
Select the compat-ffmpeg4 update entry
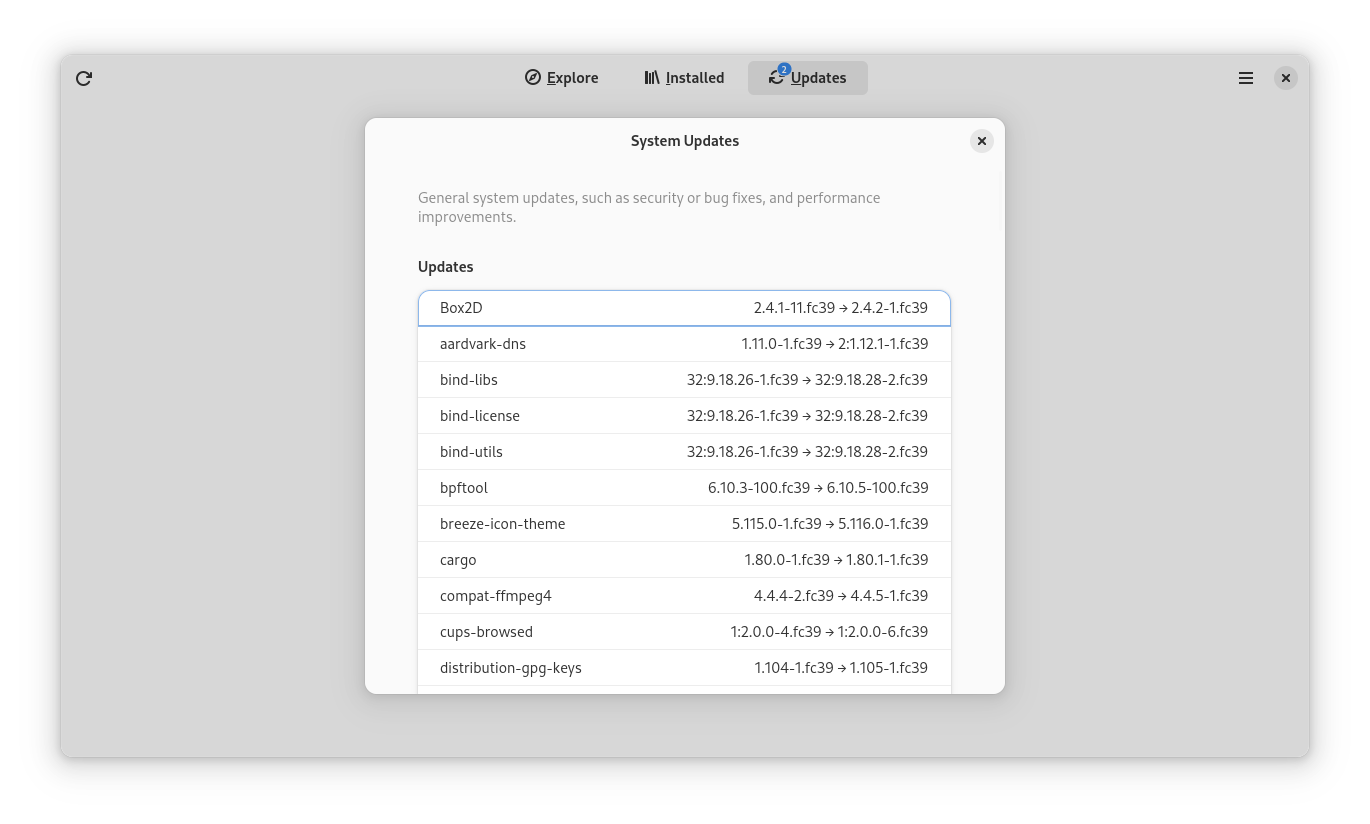684,596
